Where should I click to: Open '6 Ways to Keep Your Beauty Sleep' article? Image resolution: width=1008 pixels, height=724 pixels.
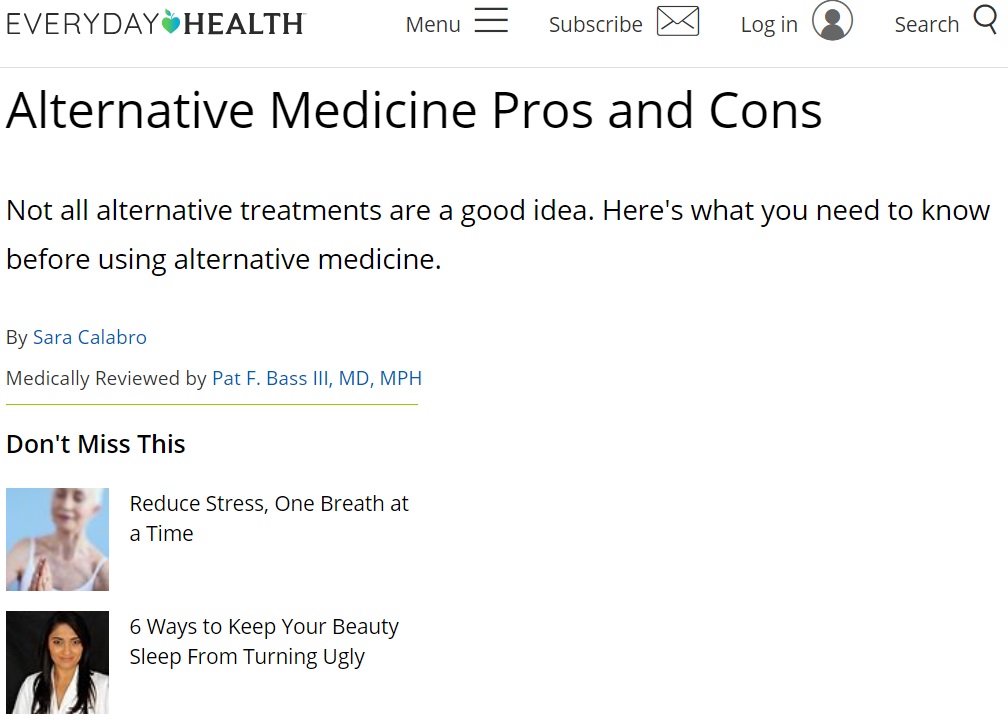tap(264, 641)
